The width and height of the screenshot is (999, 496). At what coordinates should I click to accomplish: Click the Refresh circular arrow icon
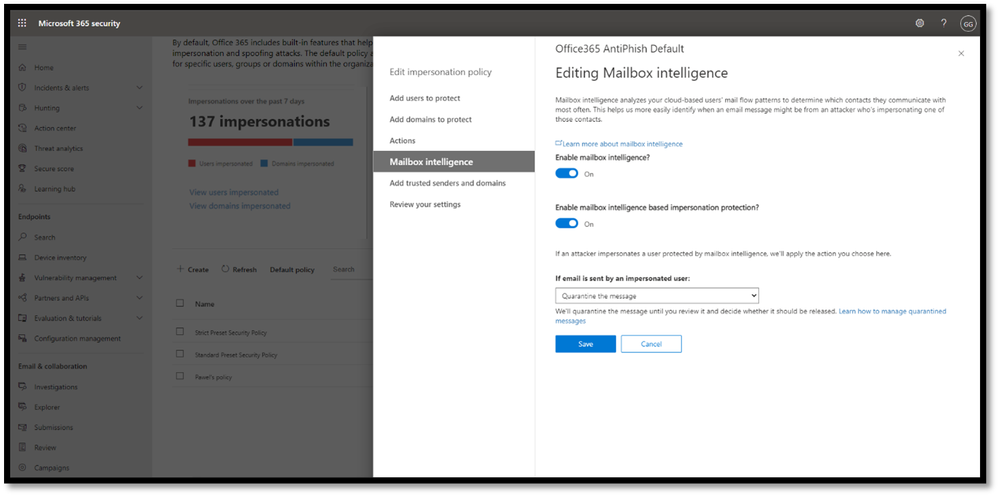pos(225,269)
